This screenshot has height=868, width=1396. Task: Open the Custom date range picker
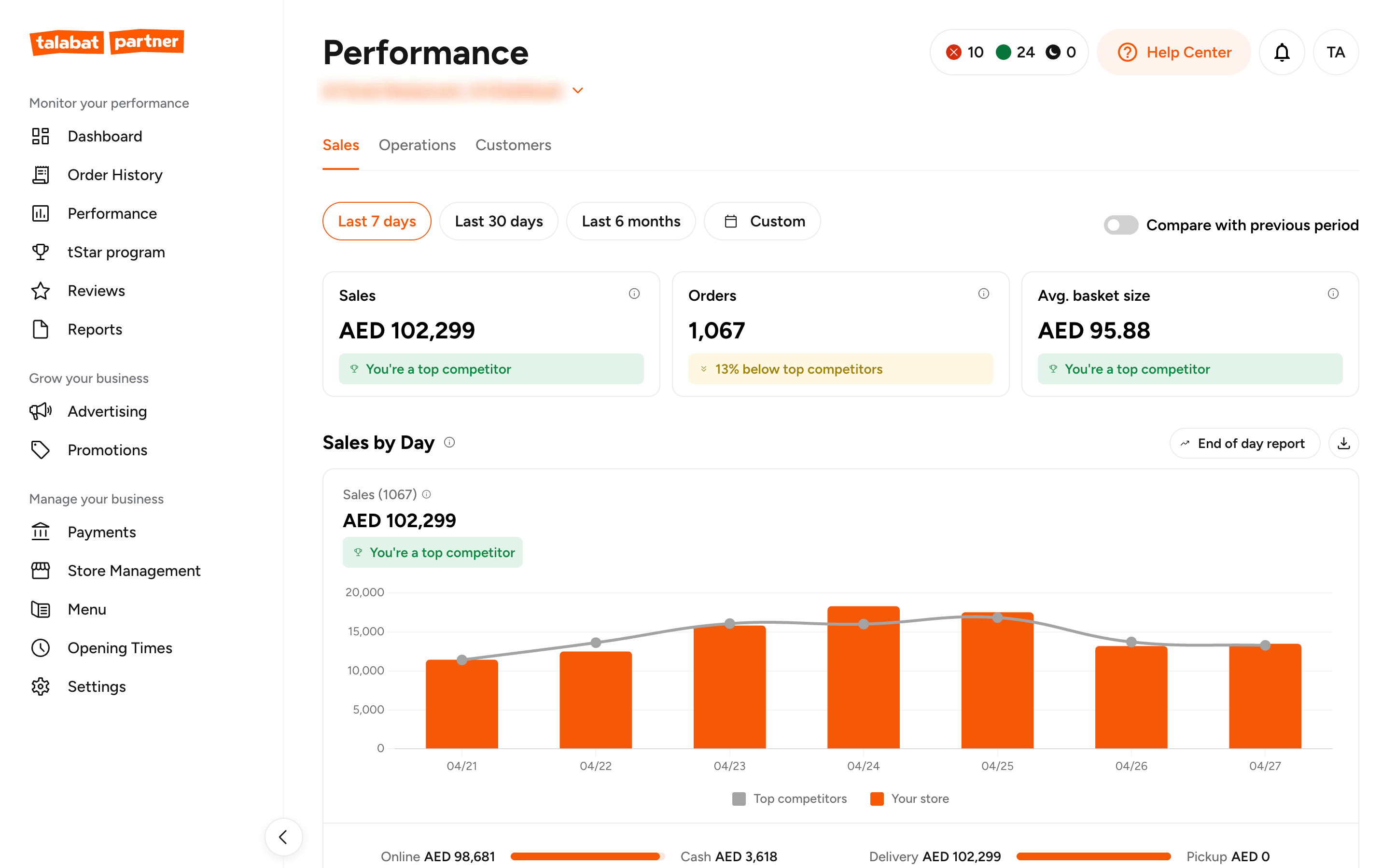tap(762, 221)
